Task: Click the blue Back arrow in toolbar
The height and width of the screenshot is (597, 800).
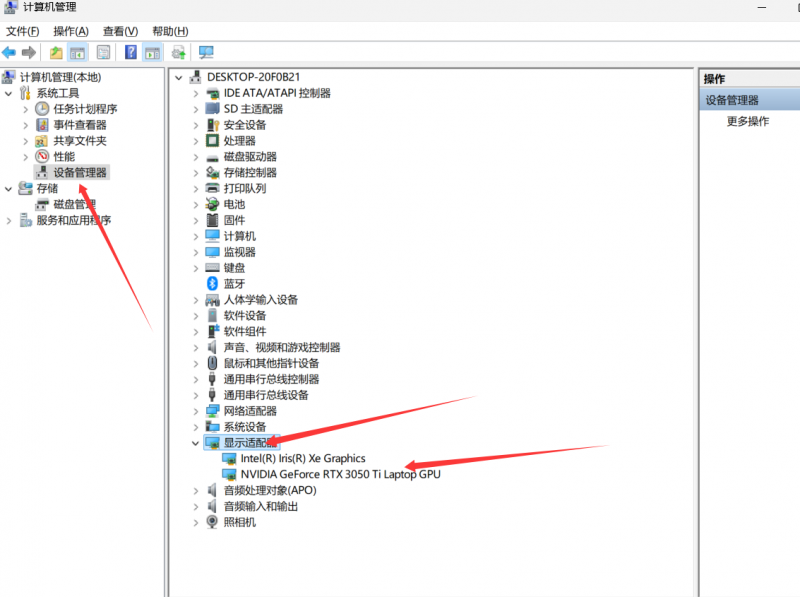Action: [9, 52]
